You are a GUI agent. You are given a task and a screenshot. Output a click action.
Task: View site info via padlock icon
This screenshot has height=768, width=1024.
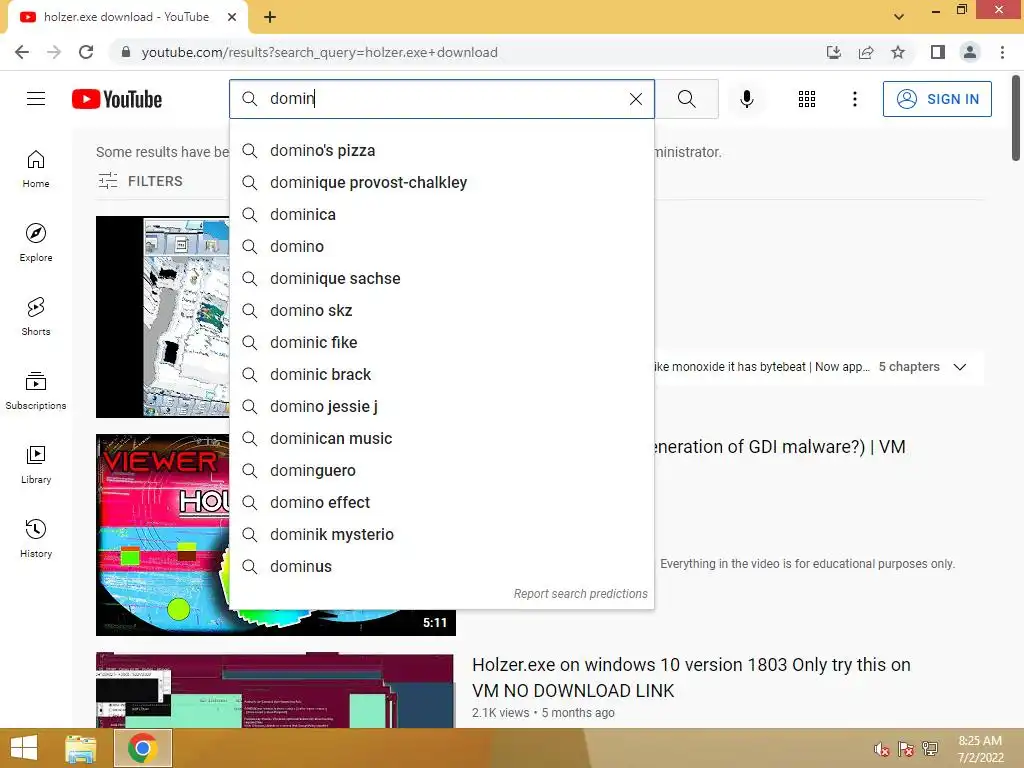pyautogui.click(x=126, y=52)
